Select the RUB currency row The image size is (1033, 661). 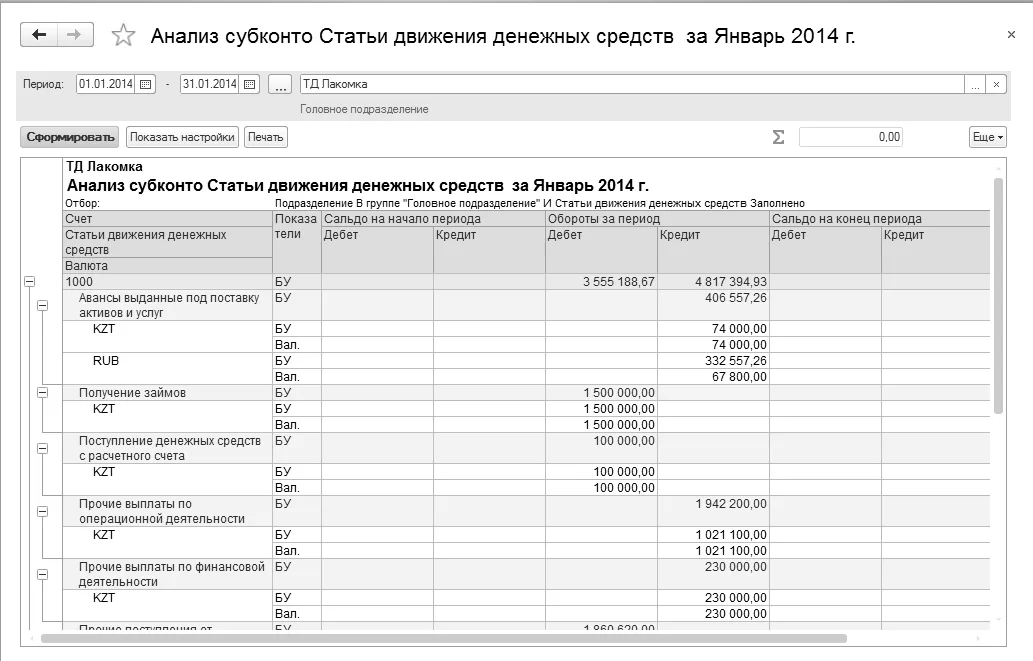pos(167,368)
